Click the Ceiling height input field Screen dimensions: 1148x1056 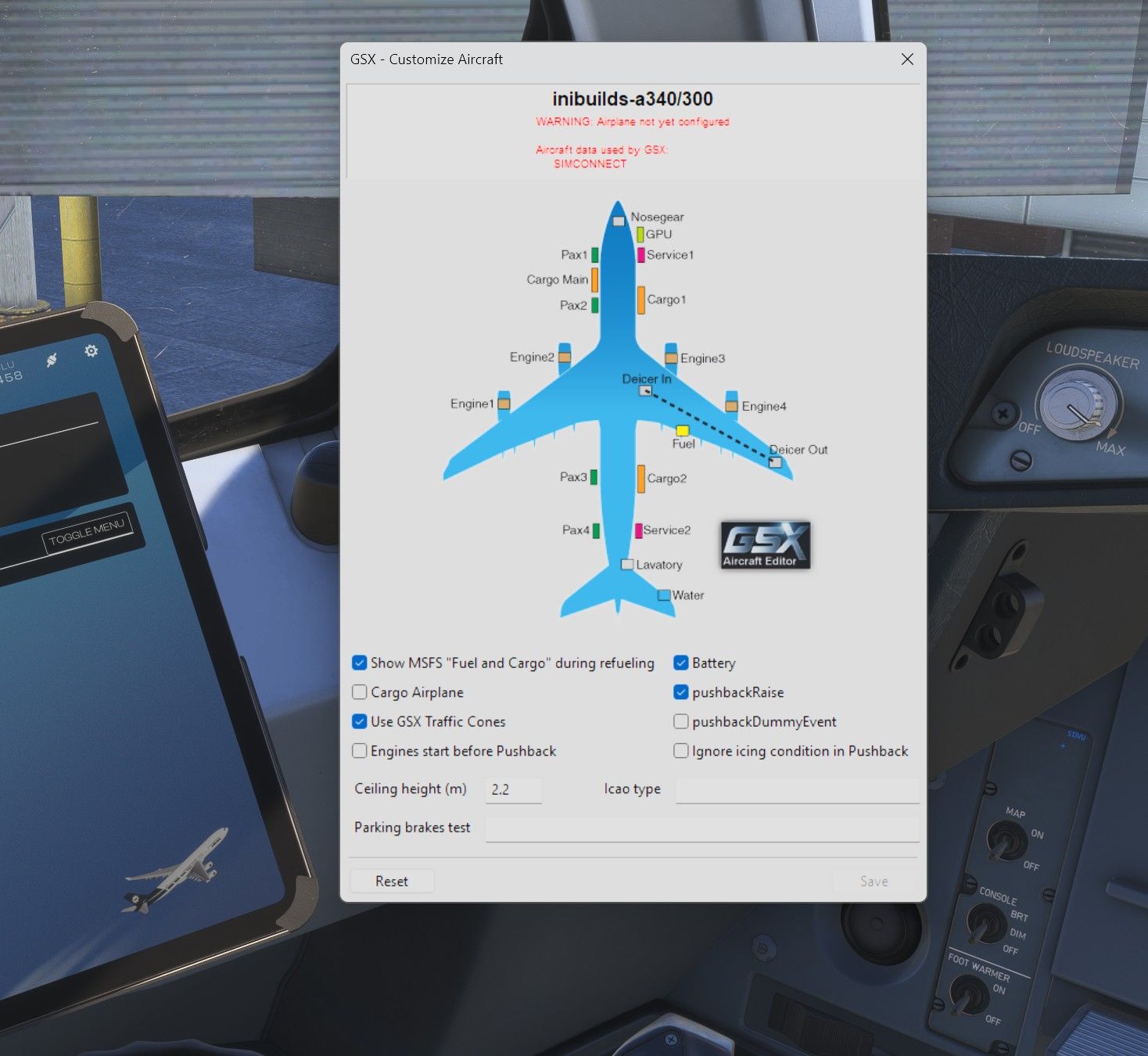pyautogui.click(x=513, y=790)
